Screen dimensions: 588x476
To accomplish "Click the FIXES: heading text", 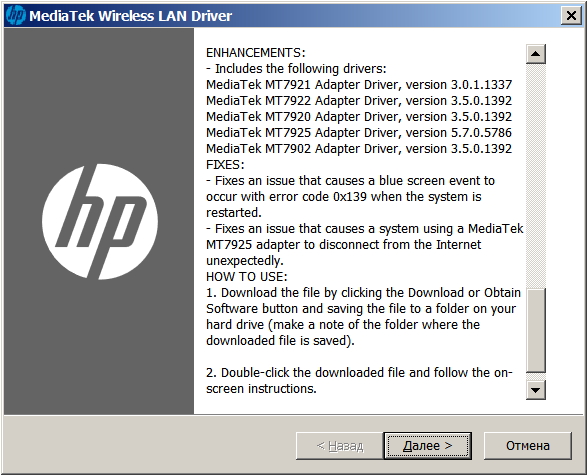I will coord(225,165).
